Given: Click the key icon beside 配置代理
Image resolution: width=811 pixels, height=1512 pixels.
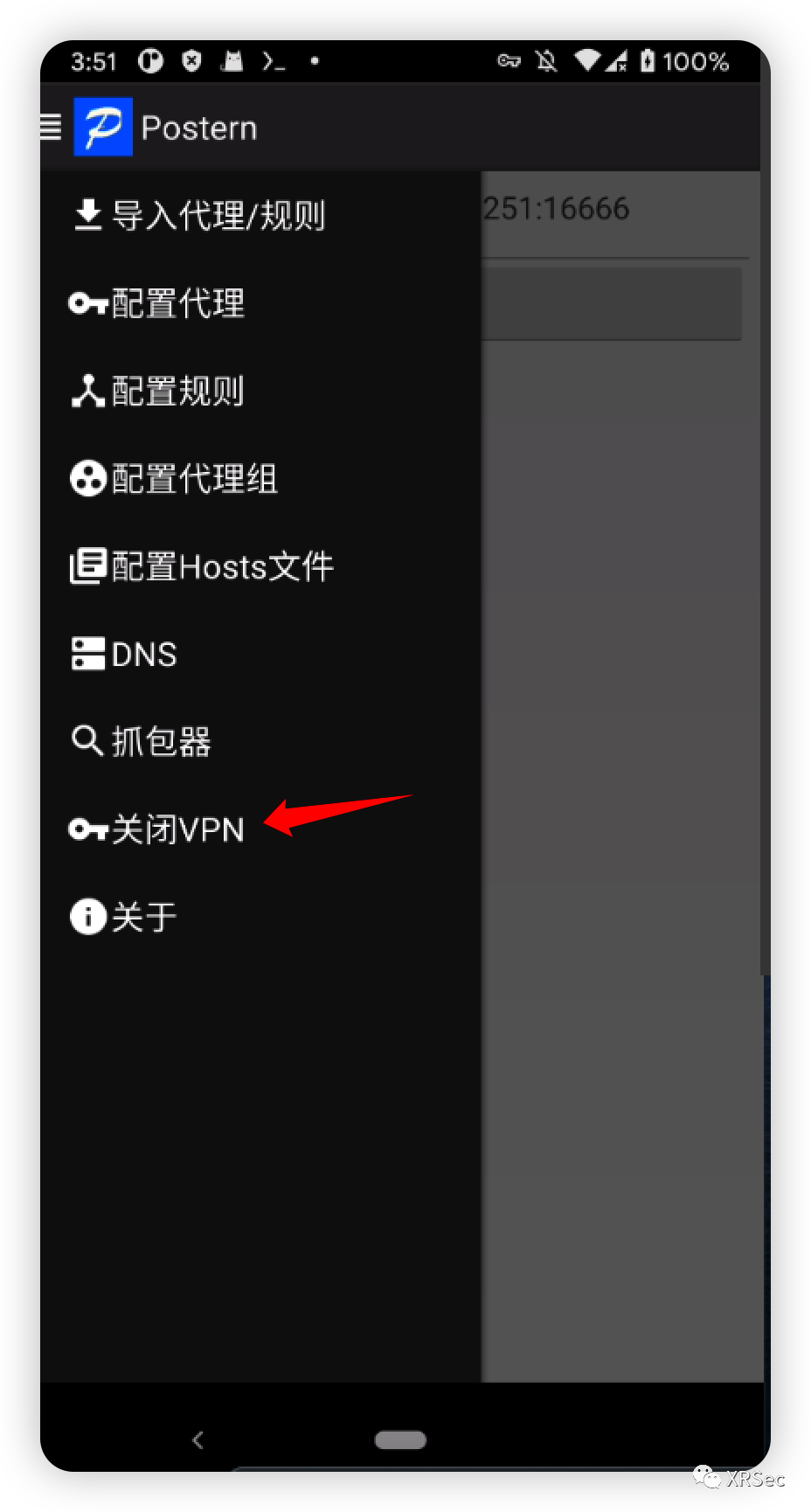Looking at the screenshot, I should pos(88,303).
